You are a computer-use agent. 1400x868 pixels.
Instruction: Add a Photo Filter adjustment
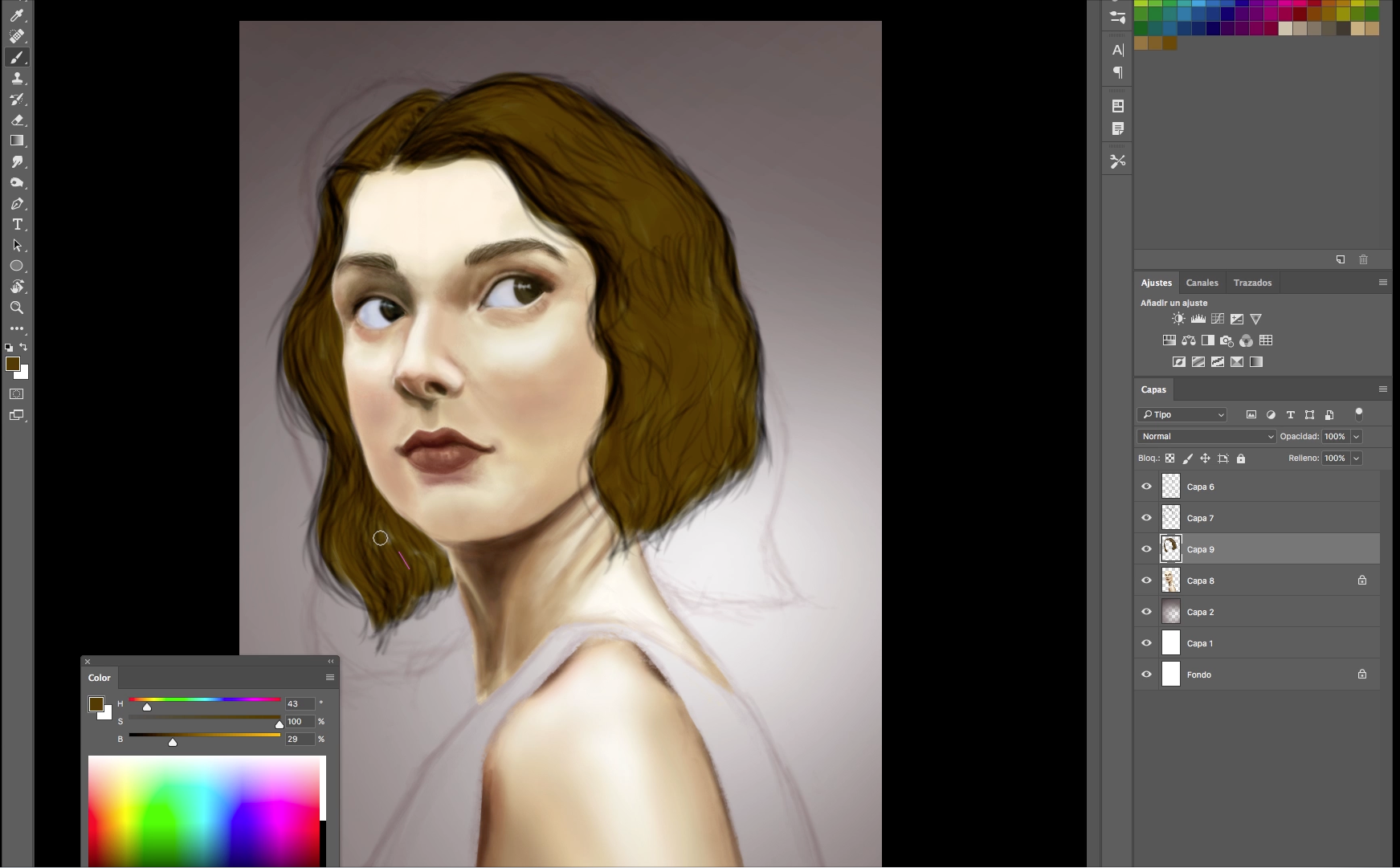1227,340
